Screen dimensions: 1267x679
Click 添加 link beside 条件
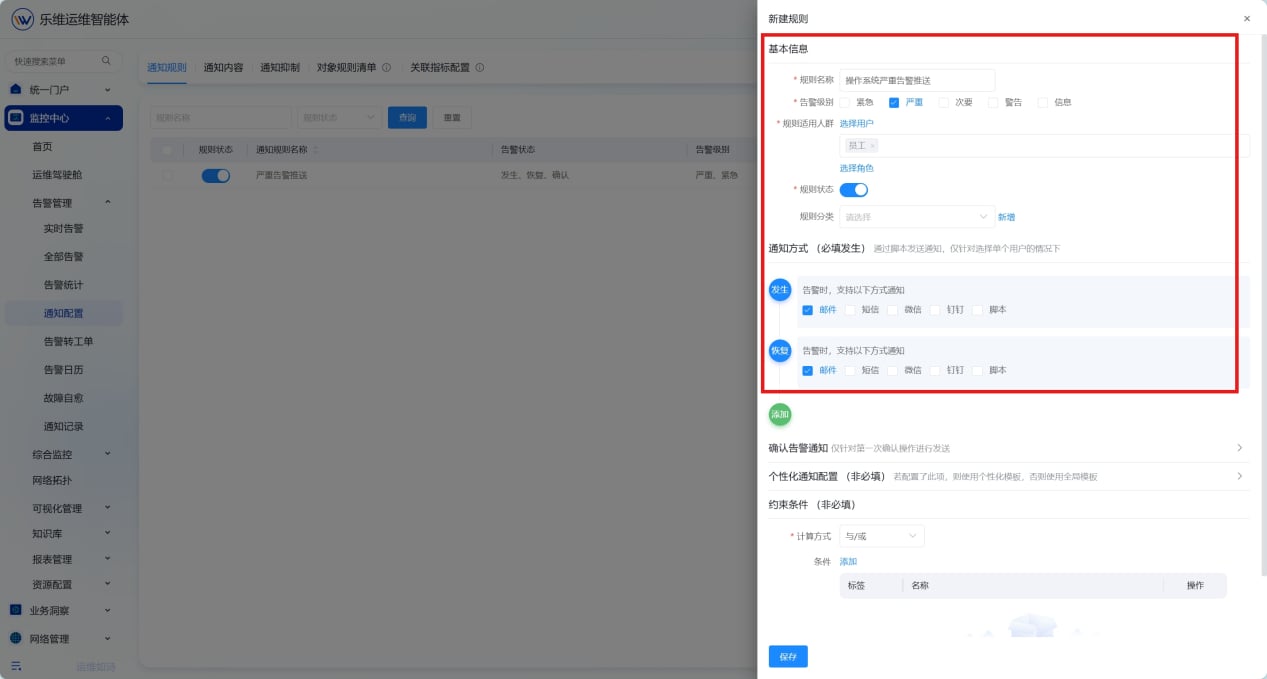[x=848, y=562]
